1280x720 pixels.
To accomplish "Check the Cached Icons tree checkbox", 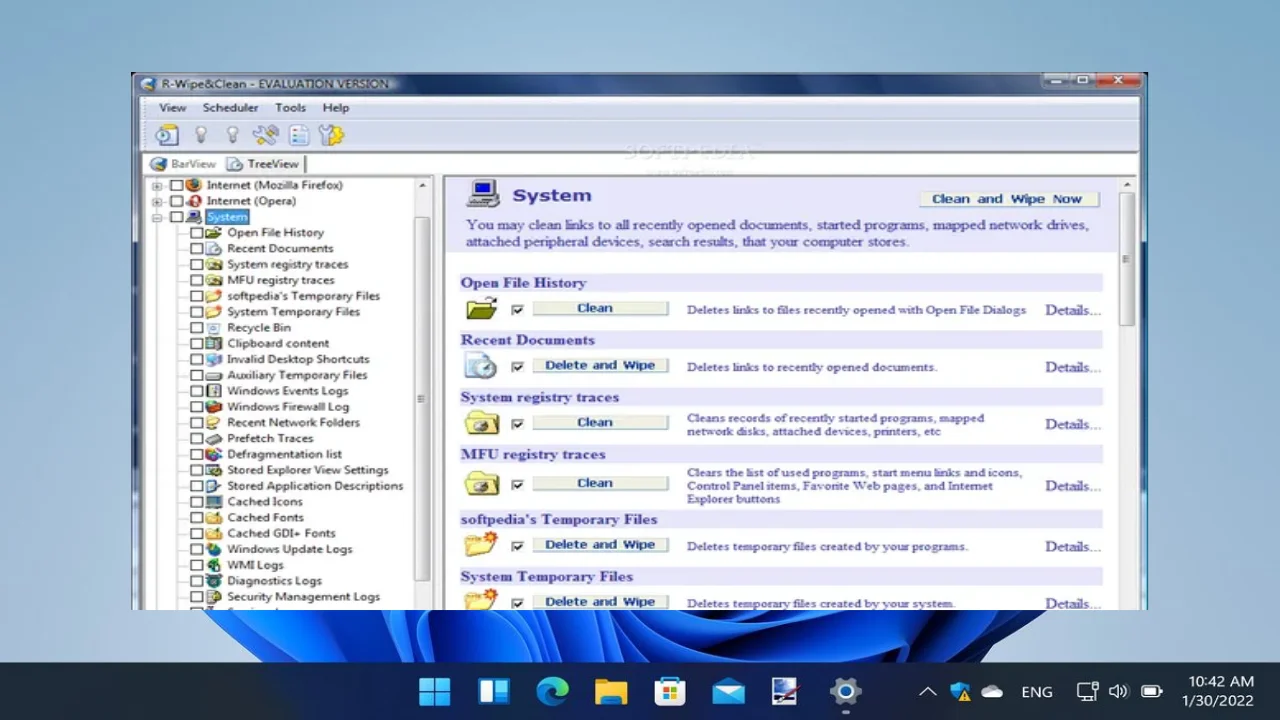I will click(197, 502).
